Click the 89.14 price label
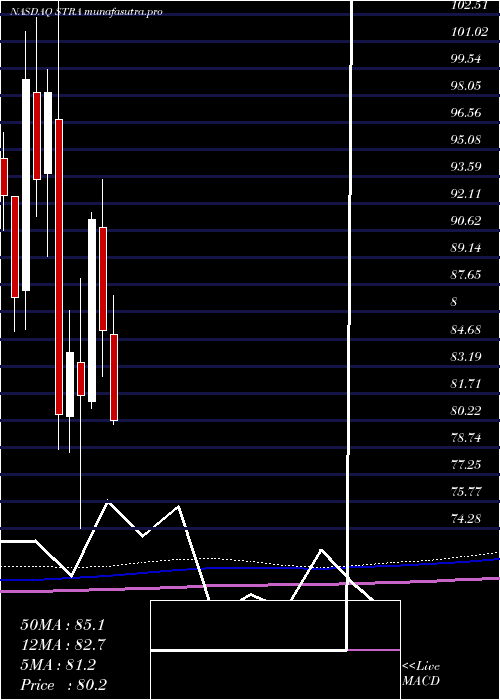Screen dimensions: 500x700 pyautogui.click(x=467, y=248)
